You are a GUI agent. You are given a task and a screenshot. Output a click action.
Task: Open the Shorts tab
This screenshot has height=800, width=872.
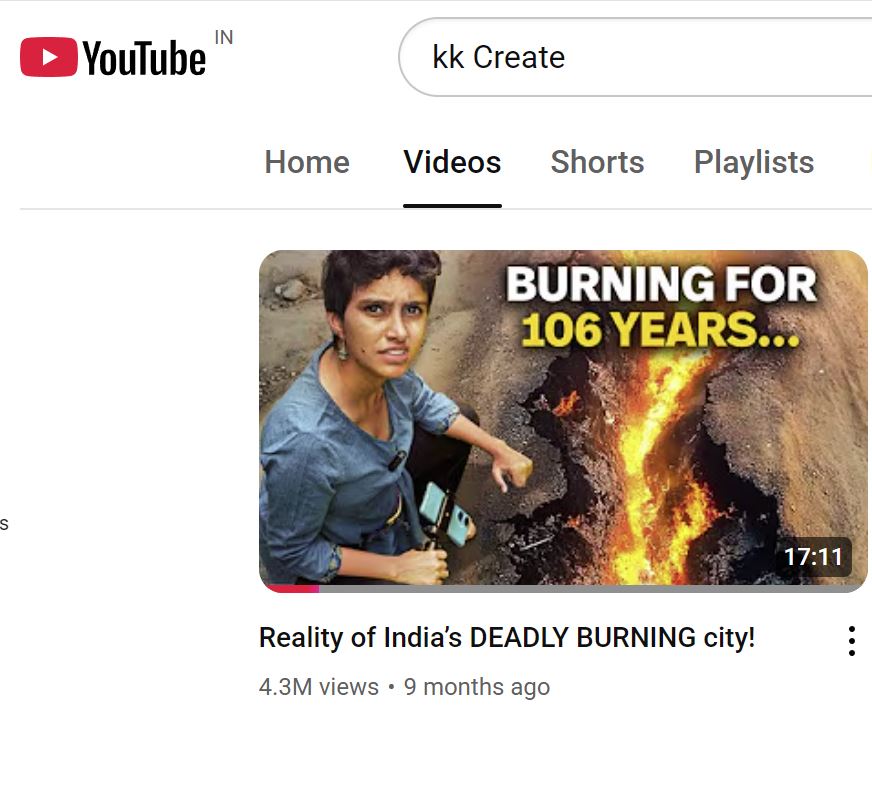(x=597, y=162)
